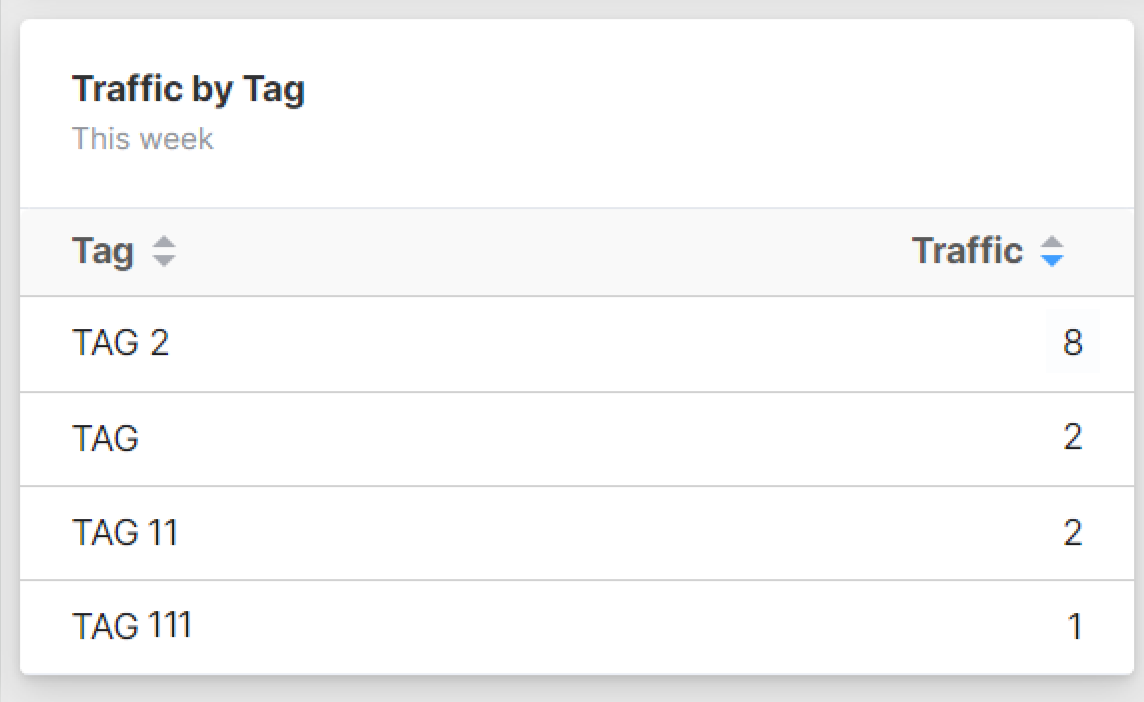Click the This week subtitle

(x=142, y=138)
